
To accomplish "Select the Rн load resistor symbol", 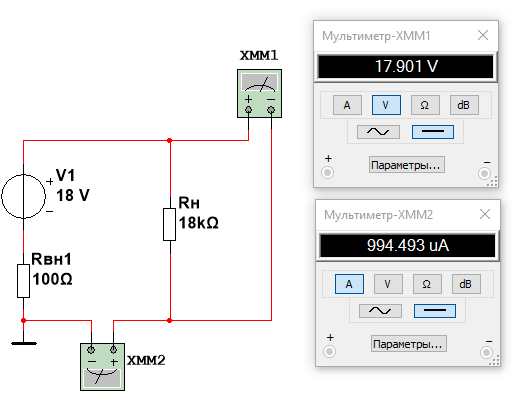I will point(169,224).
